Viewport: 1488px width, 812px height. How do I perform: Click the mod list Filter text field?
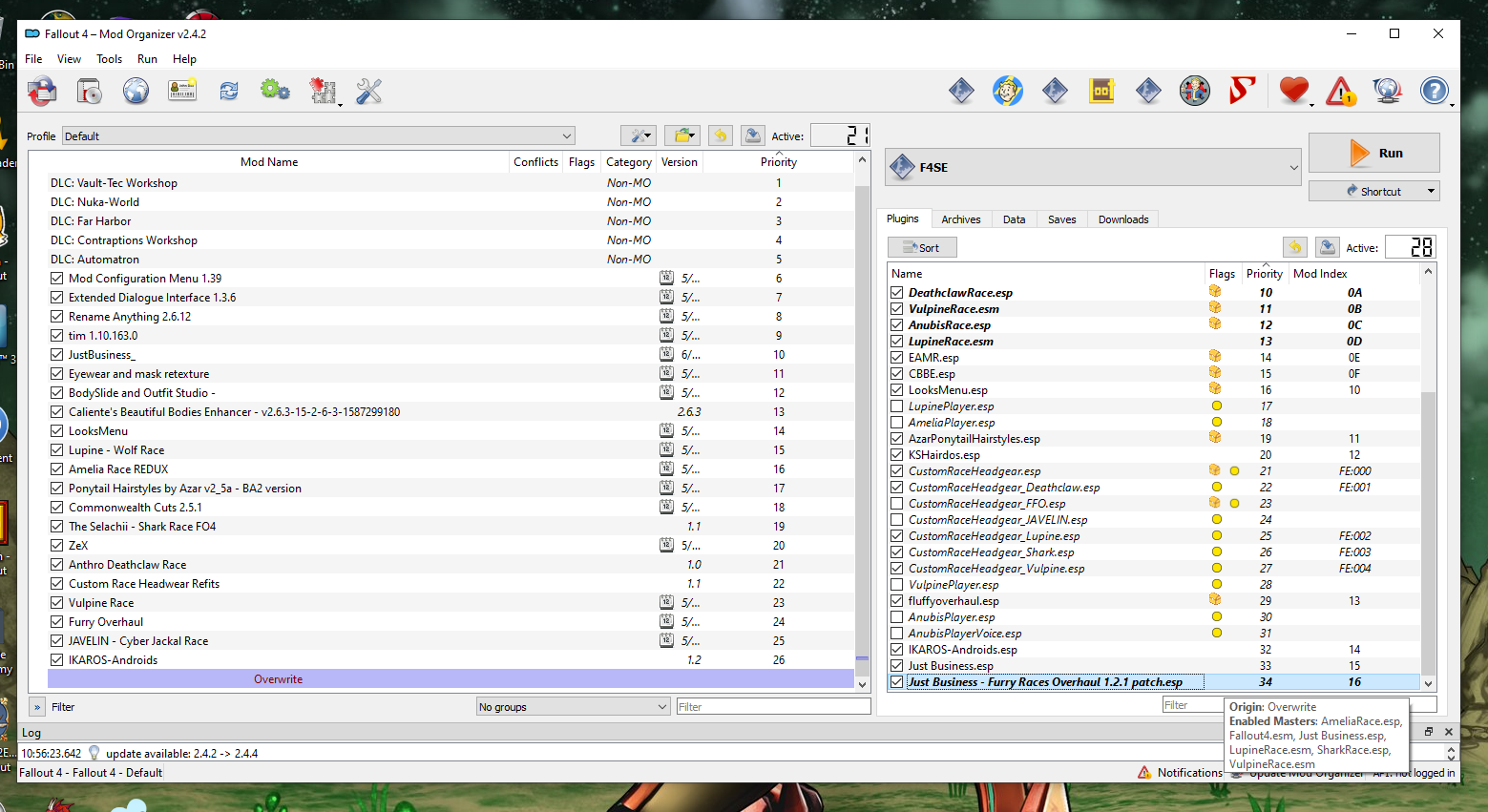pyautogui.click(x=773, y=706)
